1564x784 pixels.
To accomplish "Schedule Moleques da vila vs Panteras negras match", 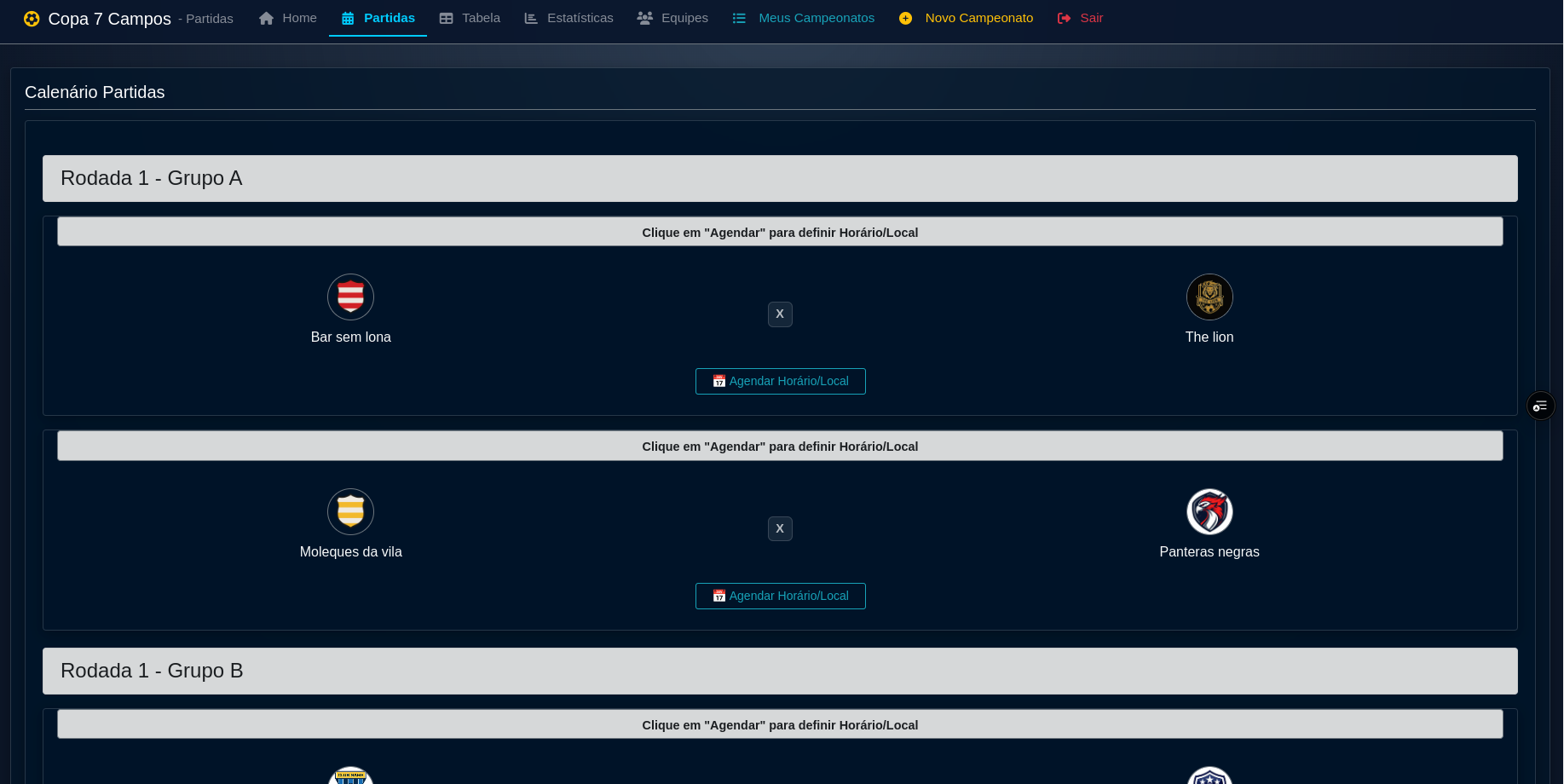I will [x=780, y=596].
